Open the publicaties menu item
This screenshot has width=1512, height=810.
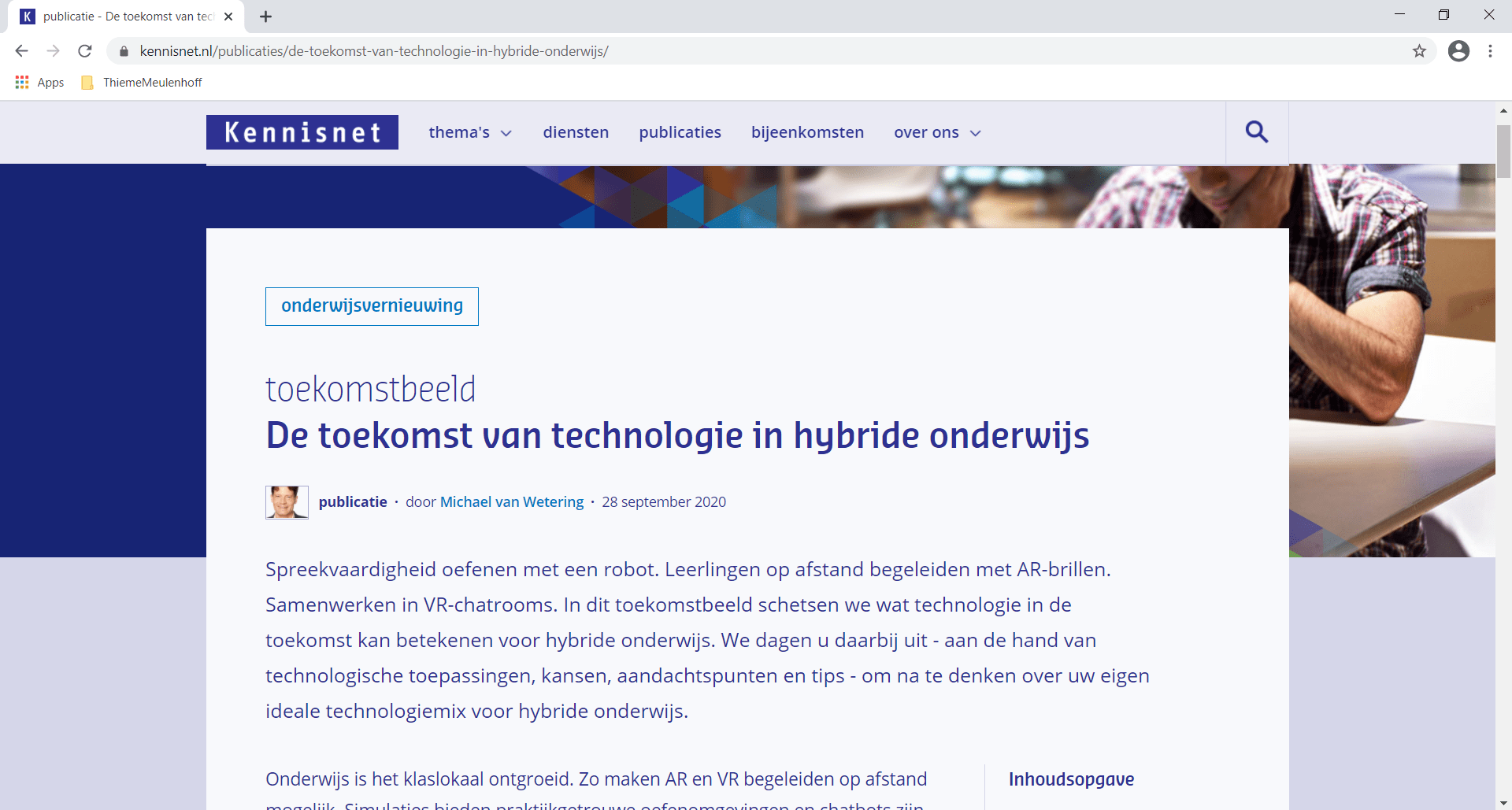pos(680,132)
